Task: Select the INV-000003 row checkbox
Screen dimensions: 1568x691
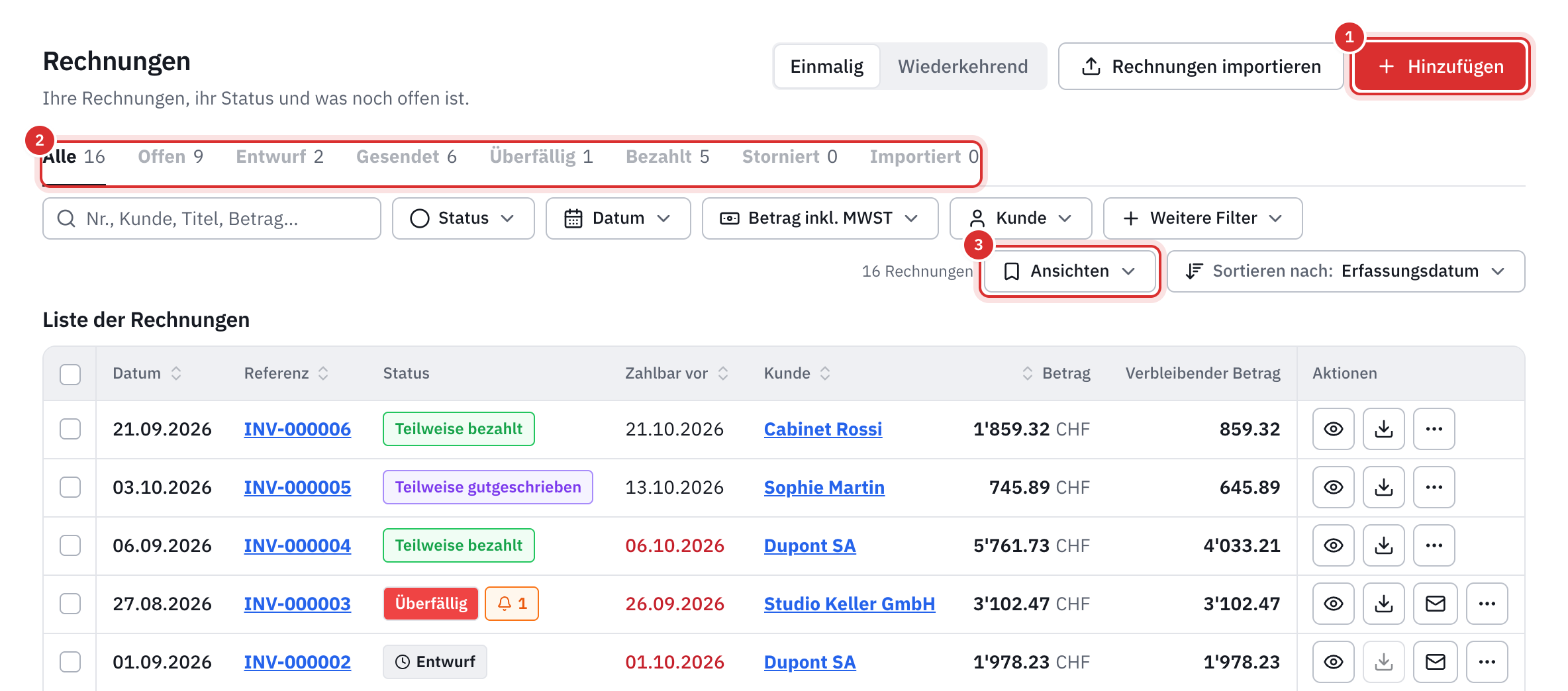Action: click(x=70, y=604)
